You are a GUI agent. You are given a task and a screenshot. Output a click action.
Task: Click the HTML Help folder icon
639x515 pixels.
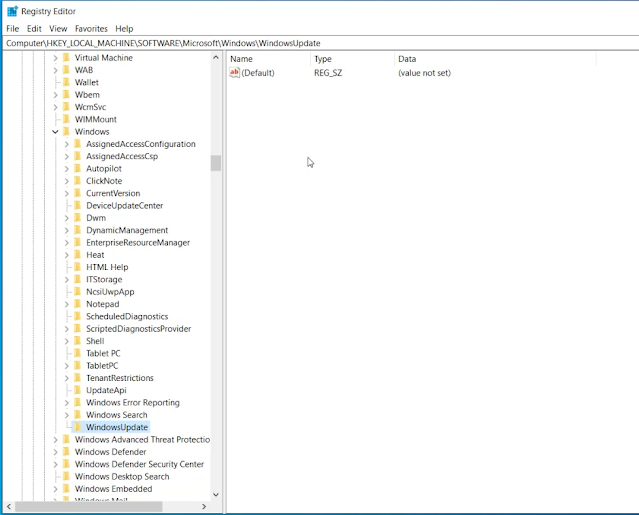click(77, 267)
